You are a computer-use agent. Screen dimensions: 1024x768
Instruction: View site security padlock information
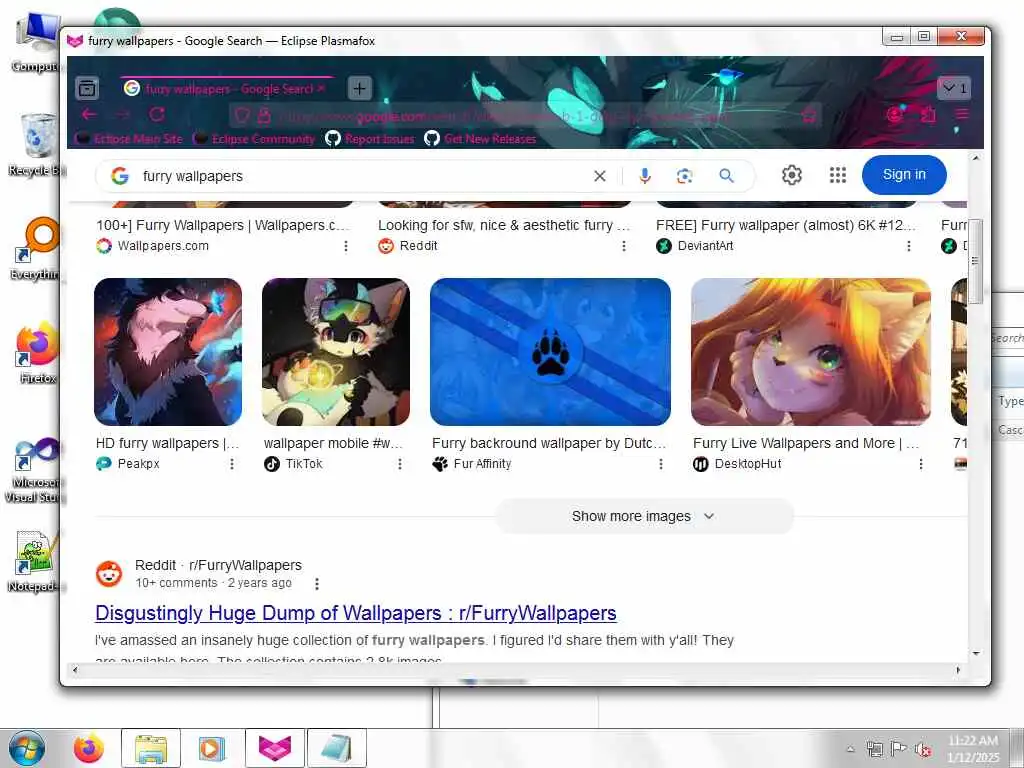[264, 116]
